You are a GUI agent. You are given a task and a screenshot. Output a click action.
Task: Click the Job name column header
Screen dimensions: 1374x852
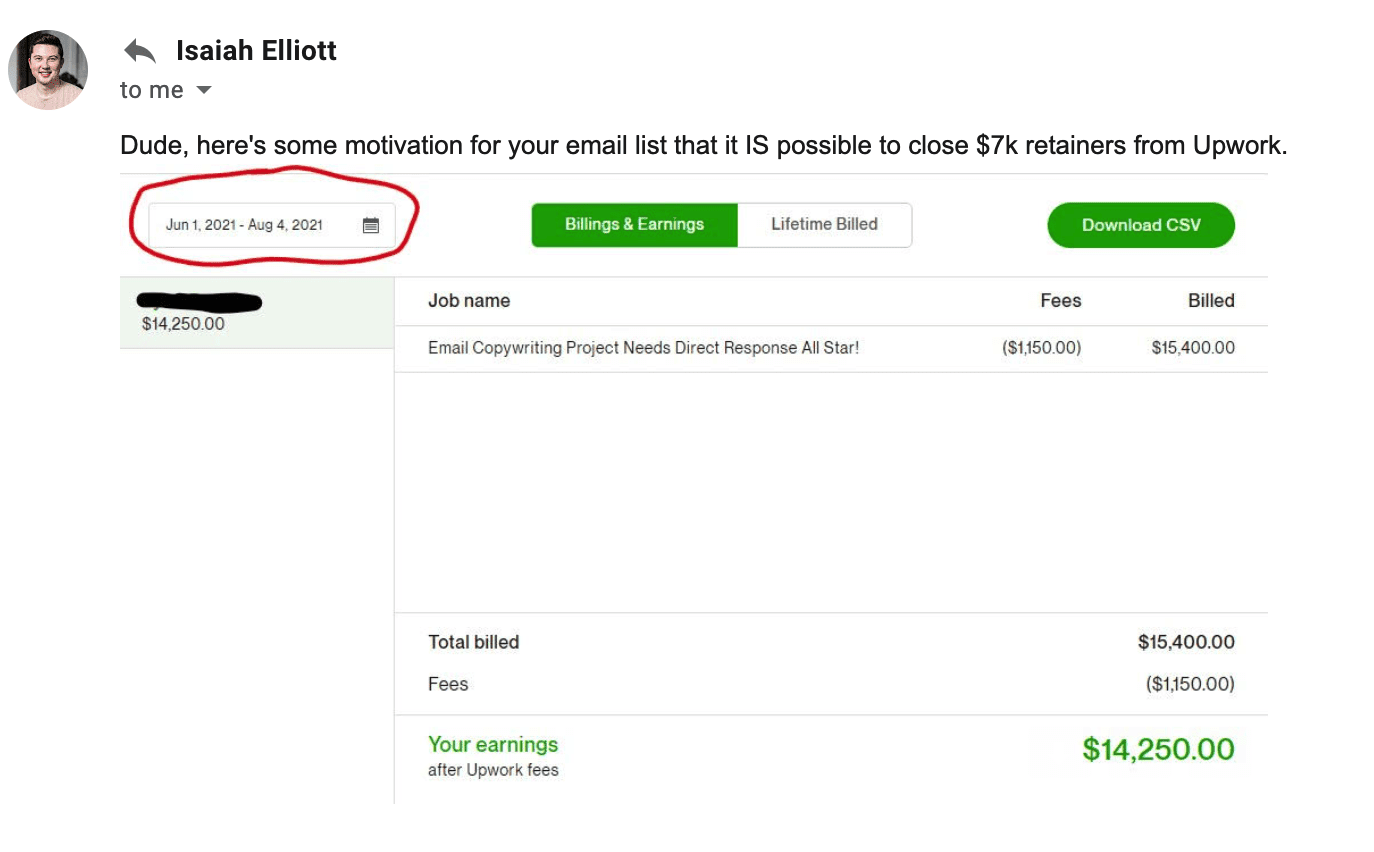point(469,300)
